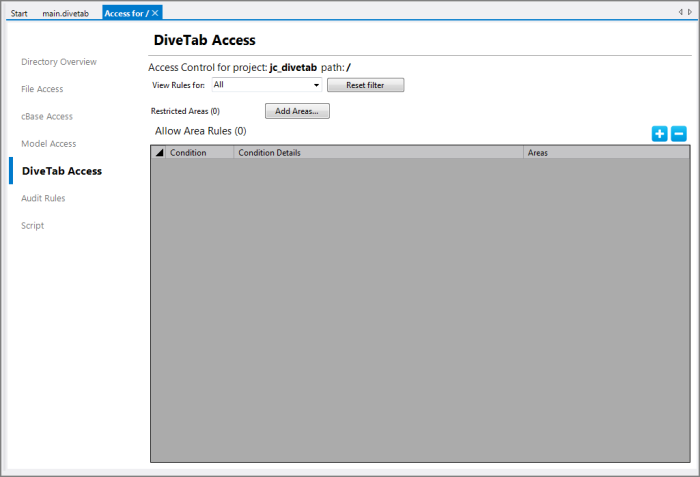Open File Access section
Image resolution: width=700 pixels, height=477 pixels.
click(42, 89)
